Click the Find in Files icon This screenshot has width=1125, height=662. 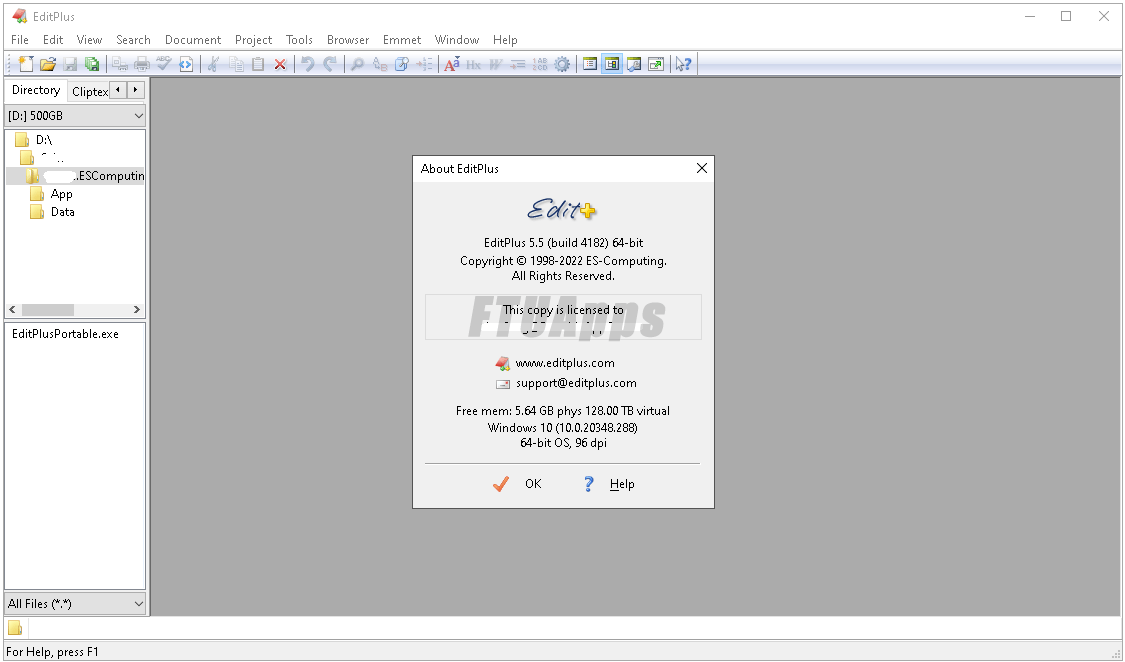pos(402,64)
